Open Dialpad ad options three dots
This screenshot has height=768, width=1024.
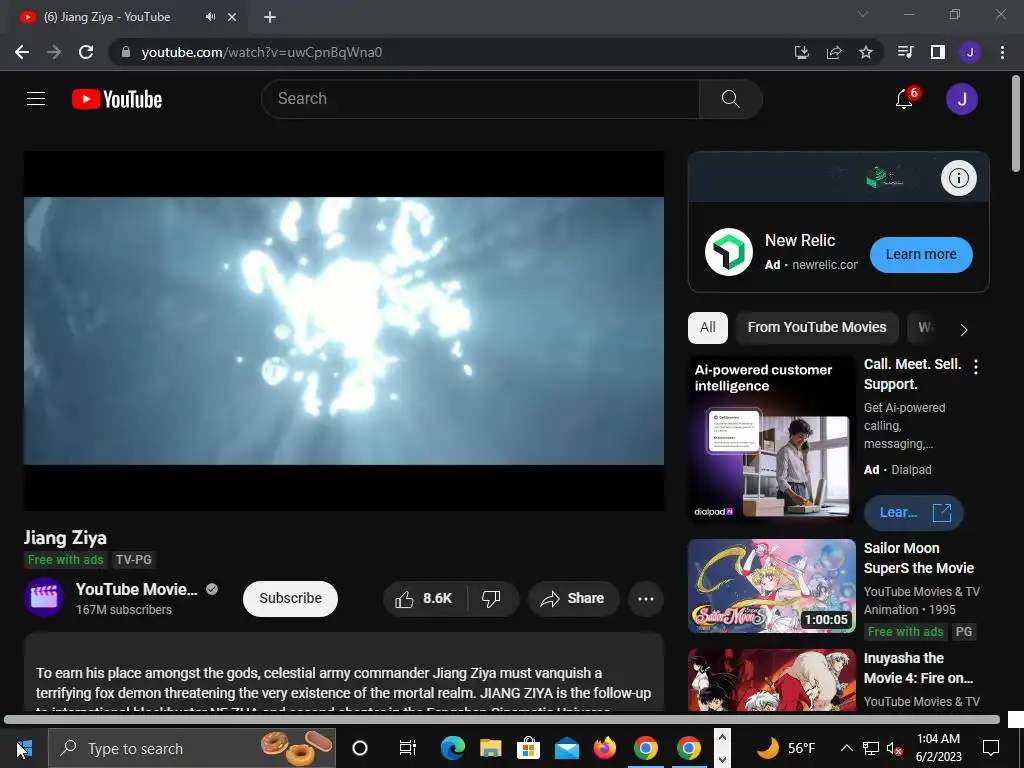click(x=976, y=367)
